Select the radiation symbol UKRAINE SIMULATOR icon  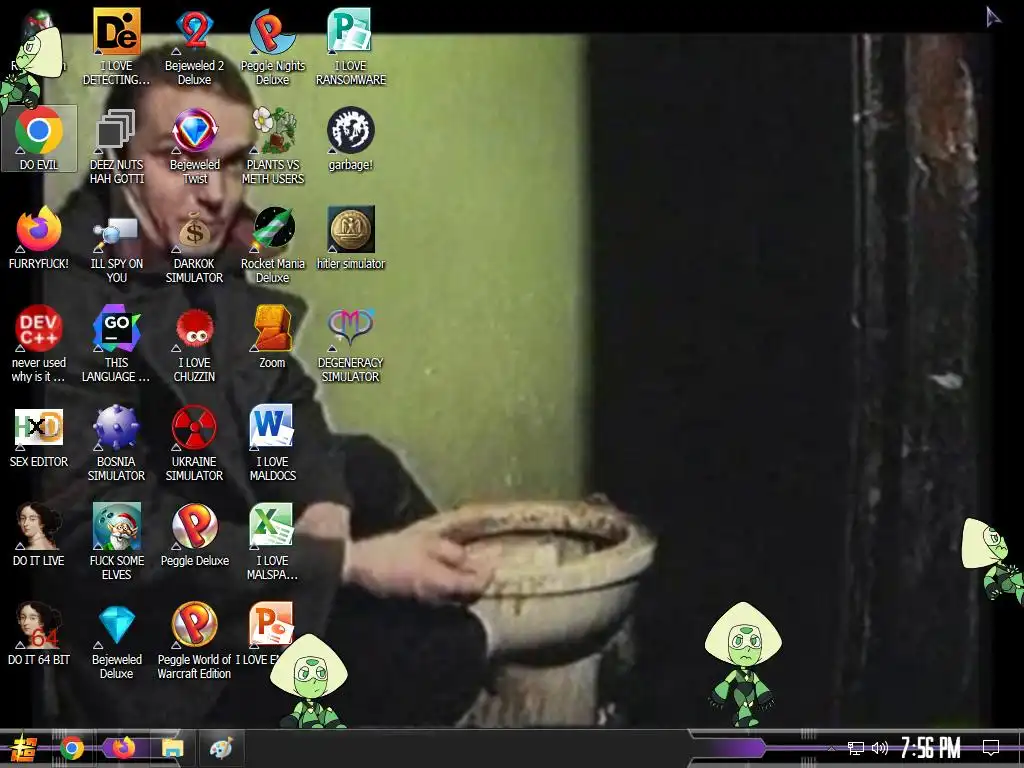tap(194, 427)
